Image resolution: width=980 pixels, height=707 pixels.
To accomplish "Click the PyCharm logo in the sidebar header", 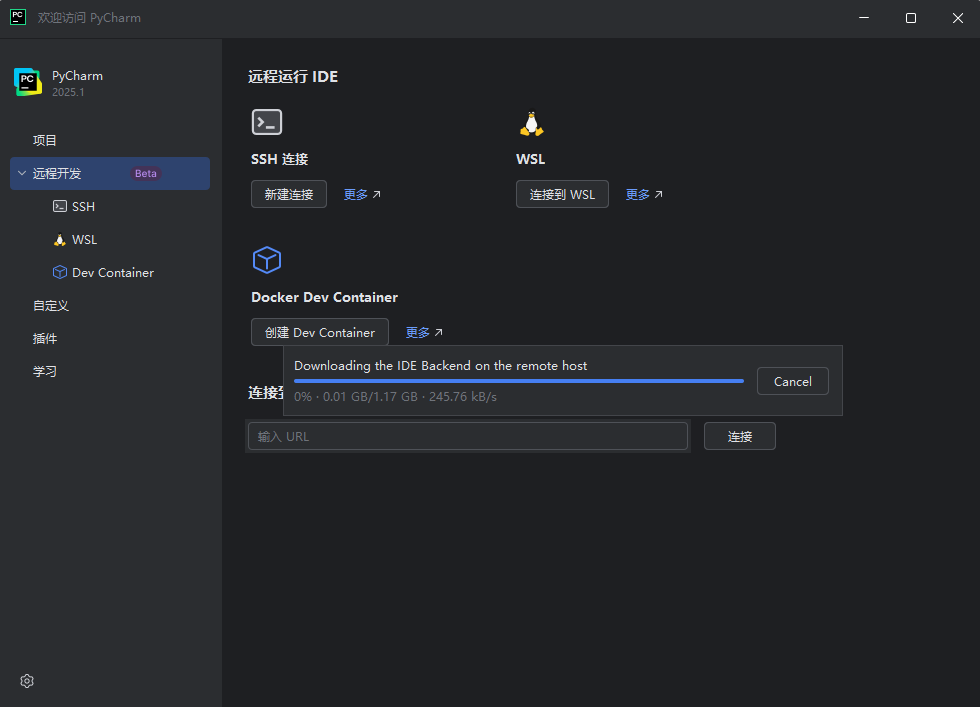I will tap(28, 82).
